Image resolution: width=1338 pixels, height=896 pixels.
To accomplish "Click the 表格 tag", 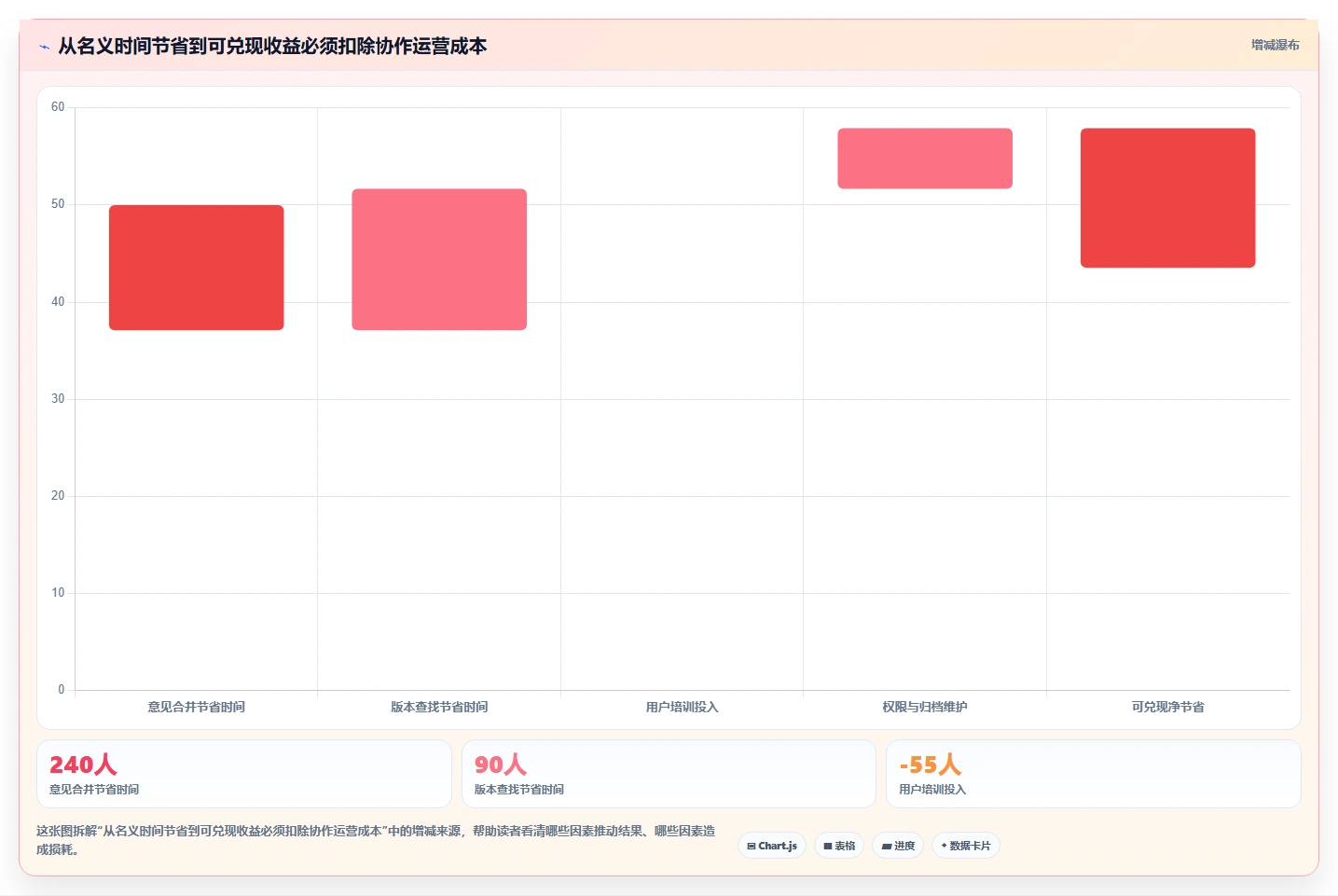I will [x=839, y=846].
